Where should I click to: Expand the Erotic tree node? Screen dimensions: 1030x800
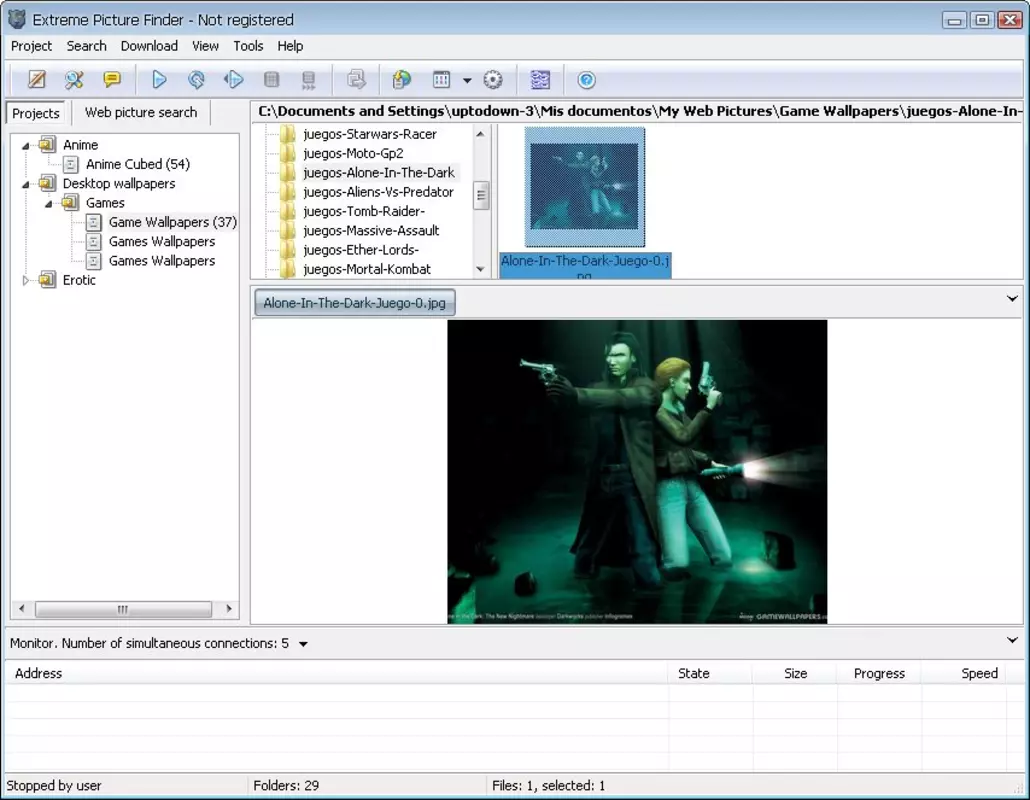click(x=26, y=280)
